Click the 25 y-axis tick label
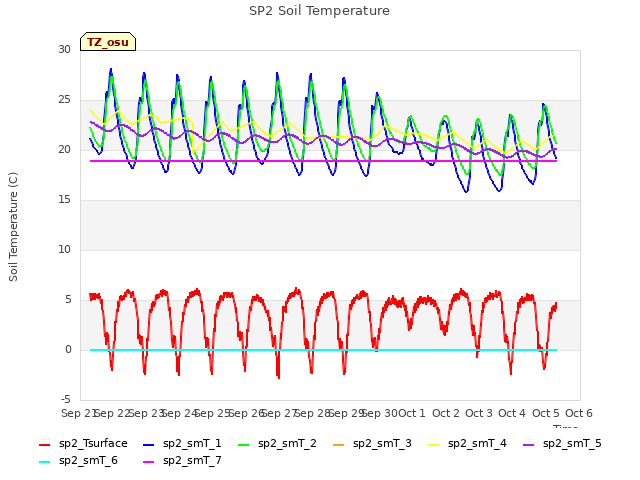Viewport: 640px width, 480px height. point(64,100)
